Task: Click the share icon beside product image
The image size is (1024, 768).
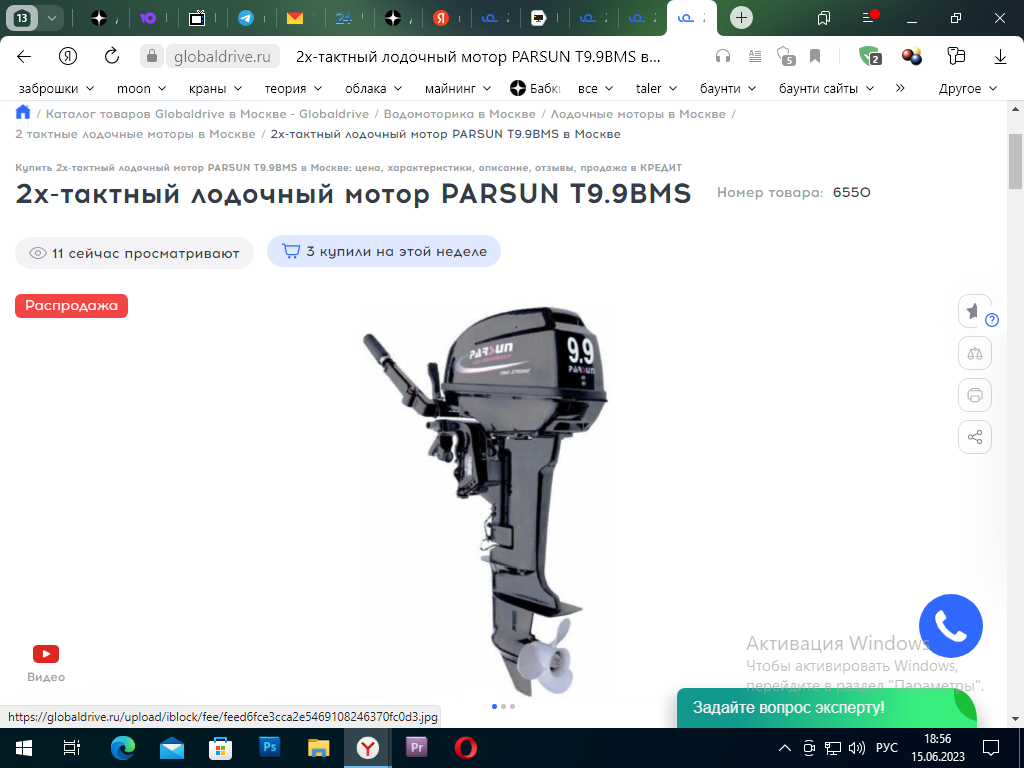Action: pyautogui.click(x=974, y=437)
